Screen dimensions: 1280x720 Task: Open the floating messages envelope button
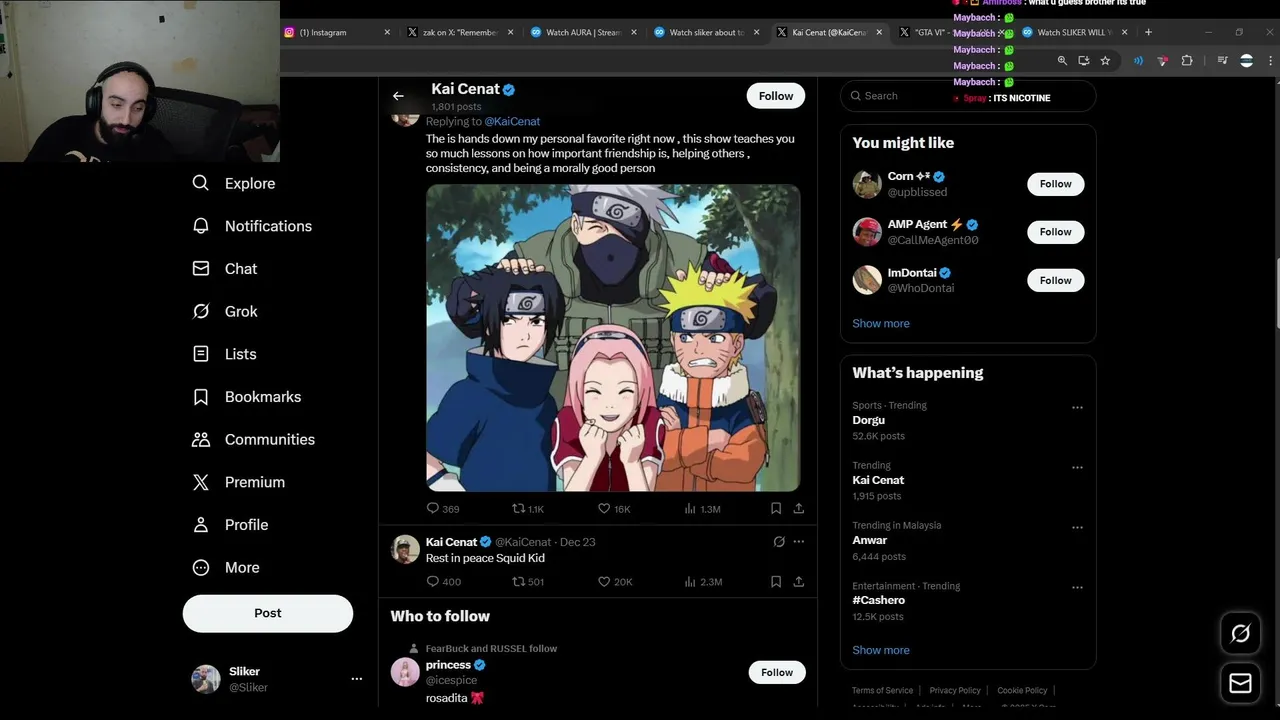coord(1240,683)
